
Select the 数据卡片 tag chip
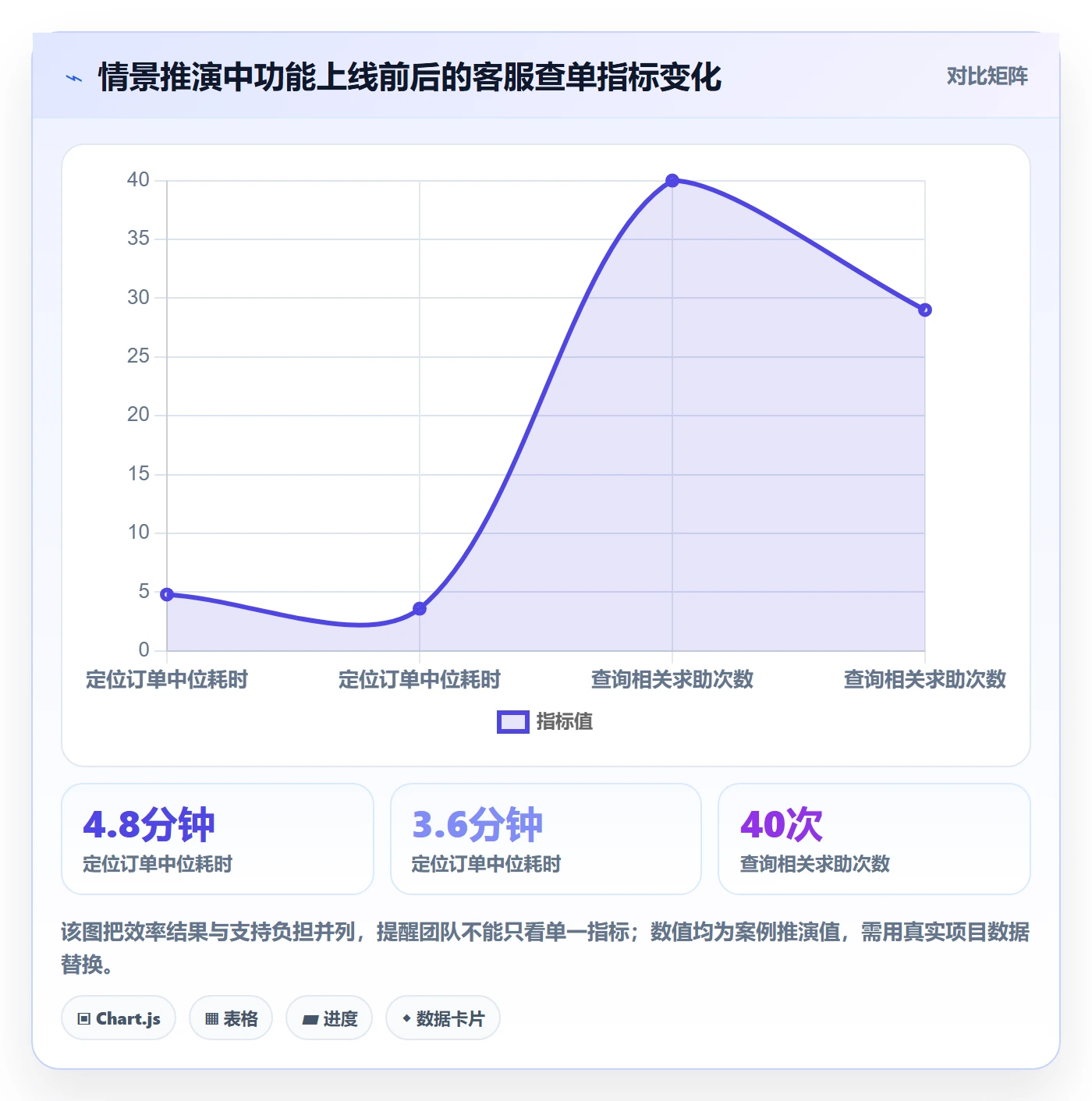click(x=443, y=1018)
